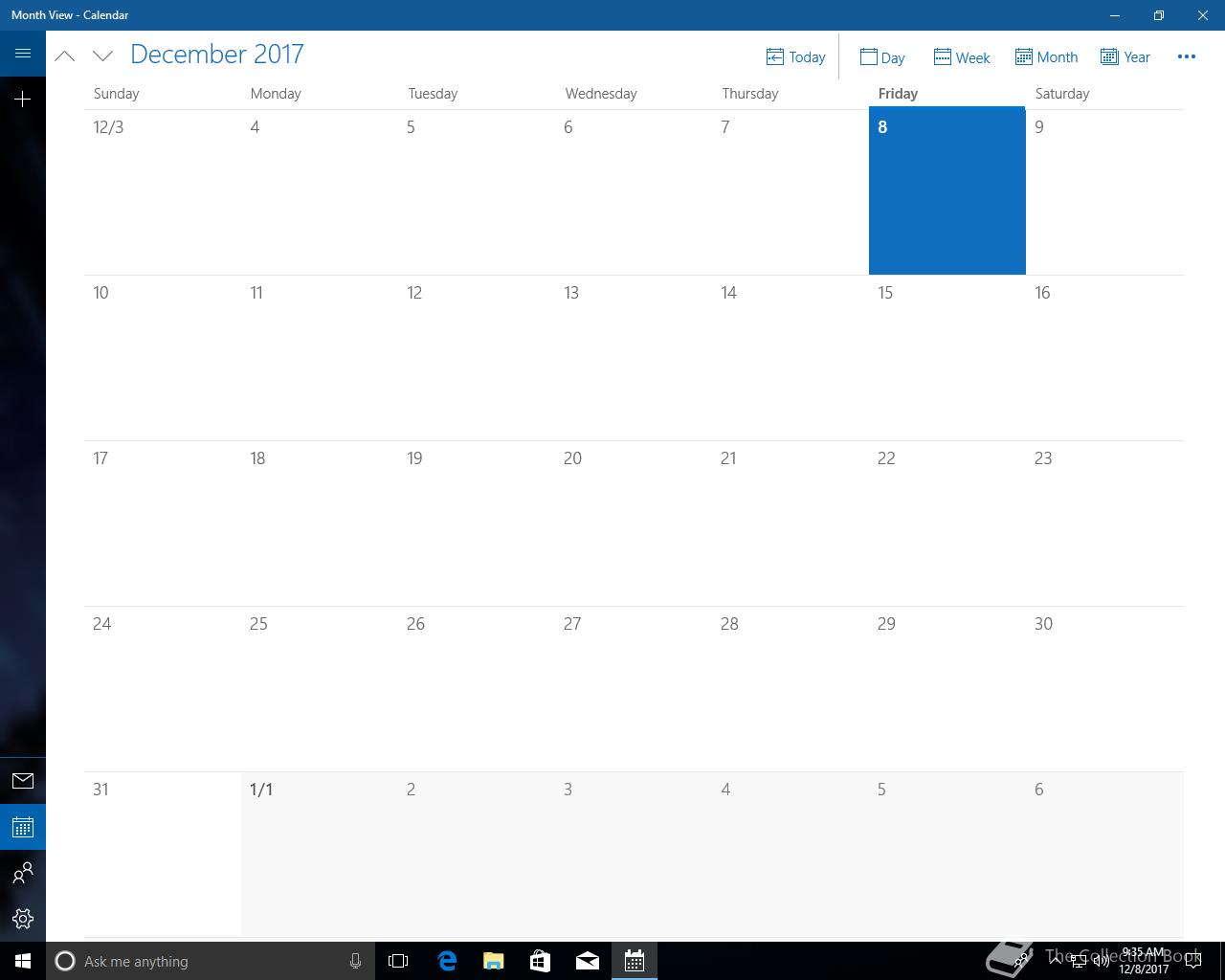The height and width of the screenshot is (980, 1225).
Task: Switch to Mail from sidebar
Action: pos(23,781)
